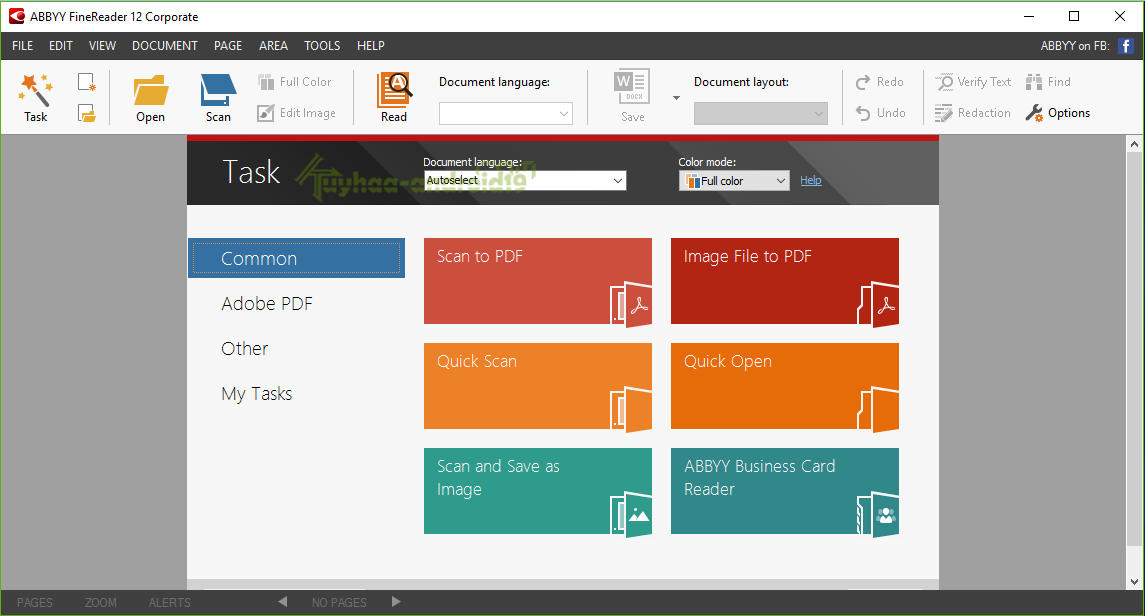Launch the Scan to PDF task
This screenshot has height=616, width=1145.
click(x=538, y=281)
